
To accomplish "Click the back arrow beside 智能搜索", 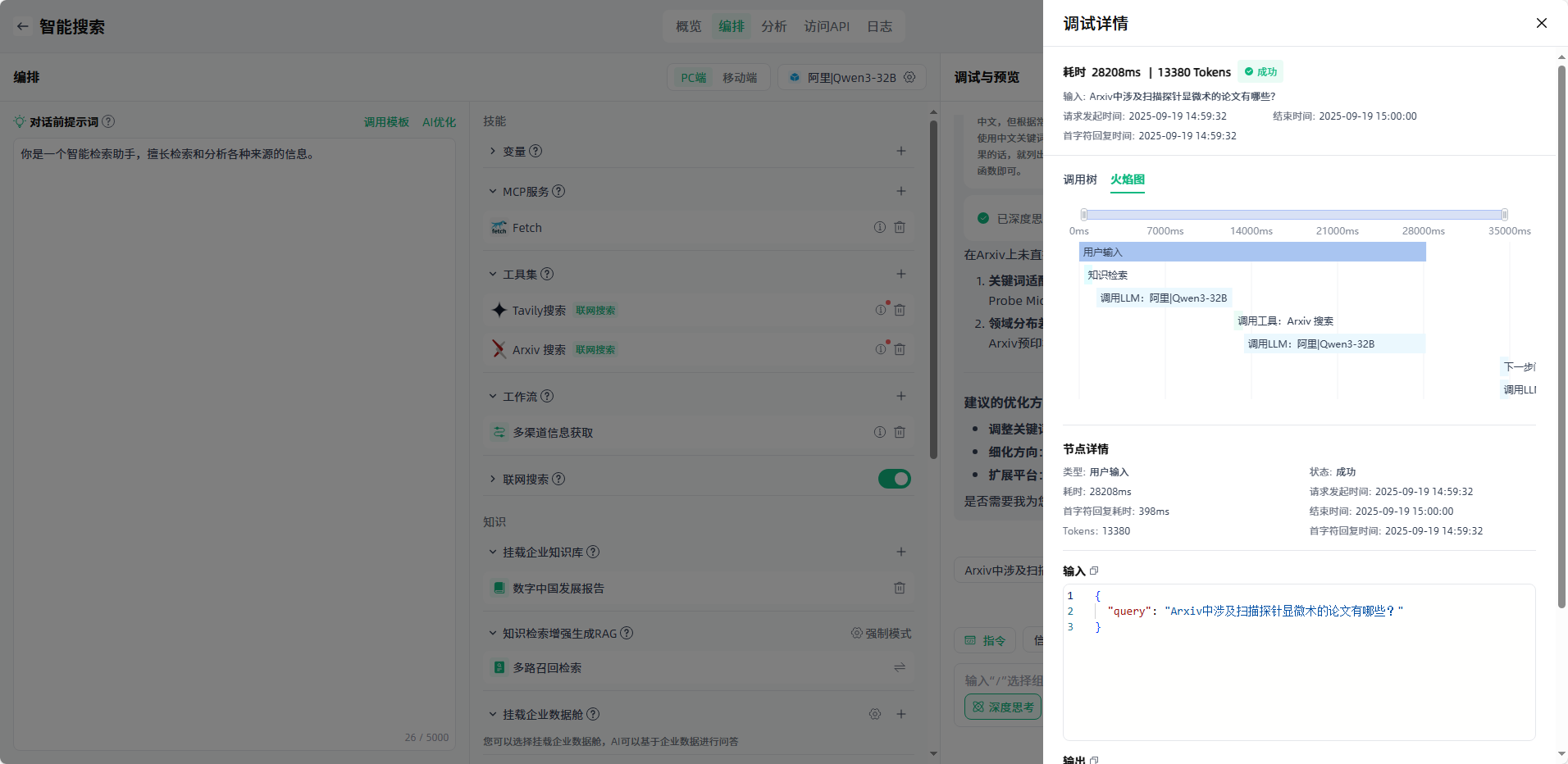I will pyautogui.click(x=22, y=26).
